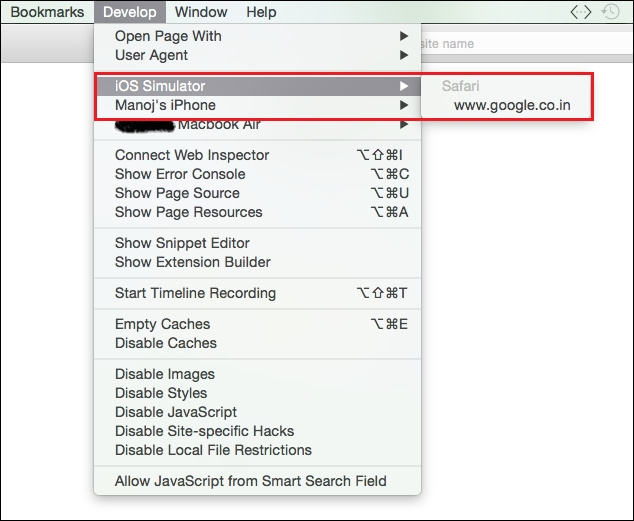Screen dimensions: 634x521
Task: Select the iOS Simulator menu item
Action: (x=258, y=86)
